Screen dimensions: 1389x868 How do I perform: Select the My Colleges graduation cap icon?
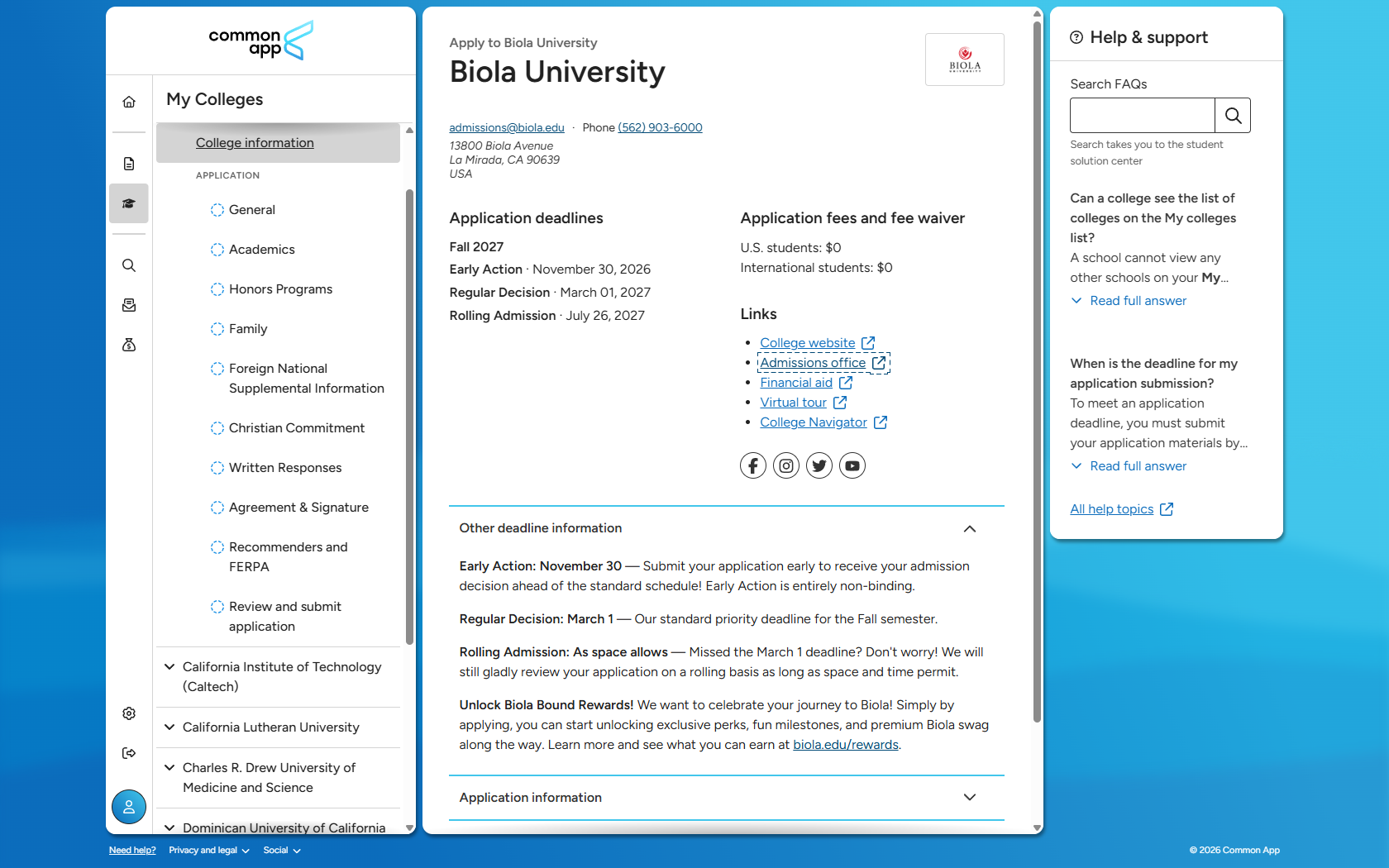click(129, 203)
